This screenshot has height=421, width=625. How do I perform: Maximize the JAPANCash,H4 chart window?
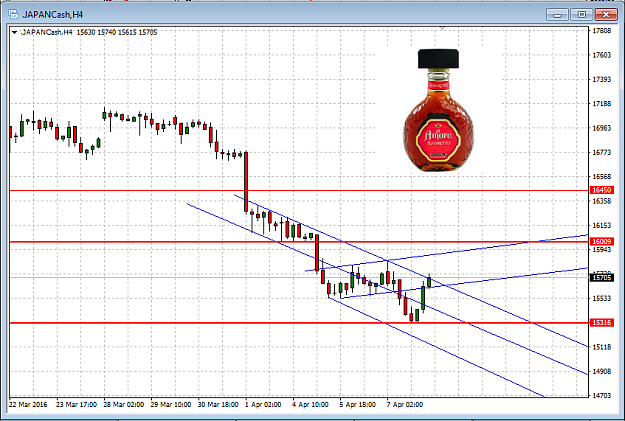pyautogui.click(x=582, y=15)
